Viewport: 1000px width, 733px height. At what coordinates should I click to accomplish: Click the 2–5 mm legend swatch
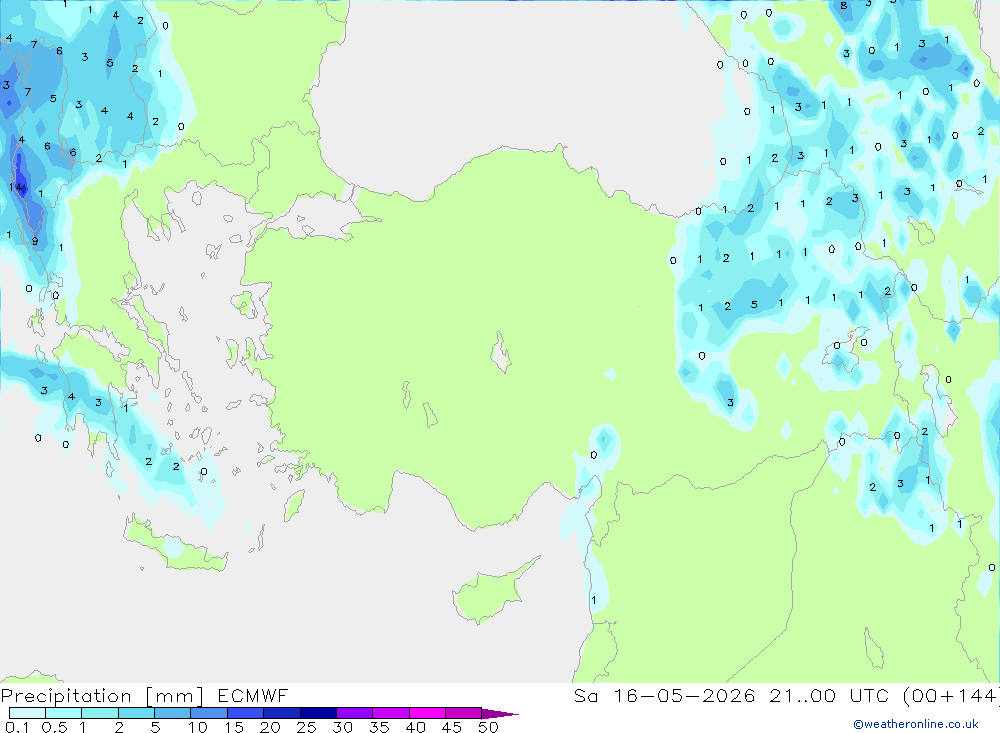pos(136,713)
